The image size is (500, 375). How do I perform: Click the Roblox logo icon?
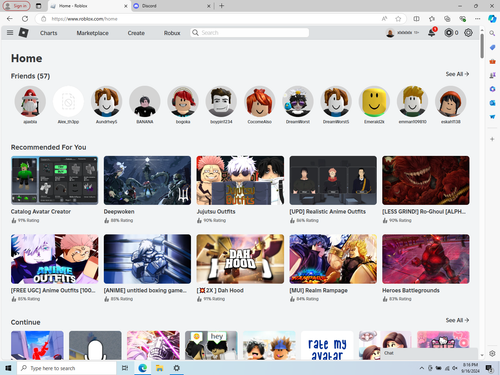[23, 33]
